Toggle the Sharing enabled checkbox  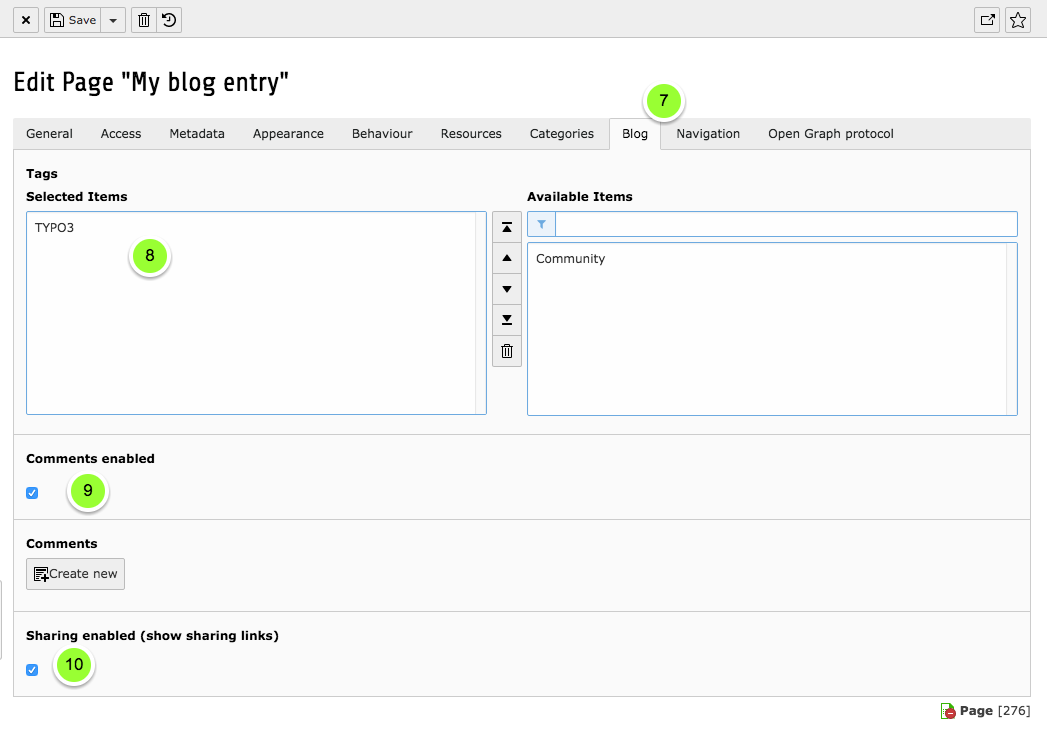point(32,670)
